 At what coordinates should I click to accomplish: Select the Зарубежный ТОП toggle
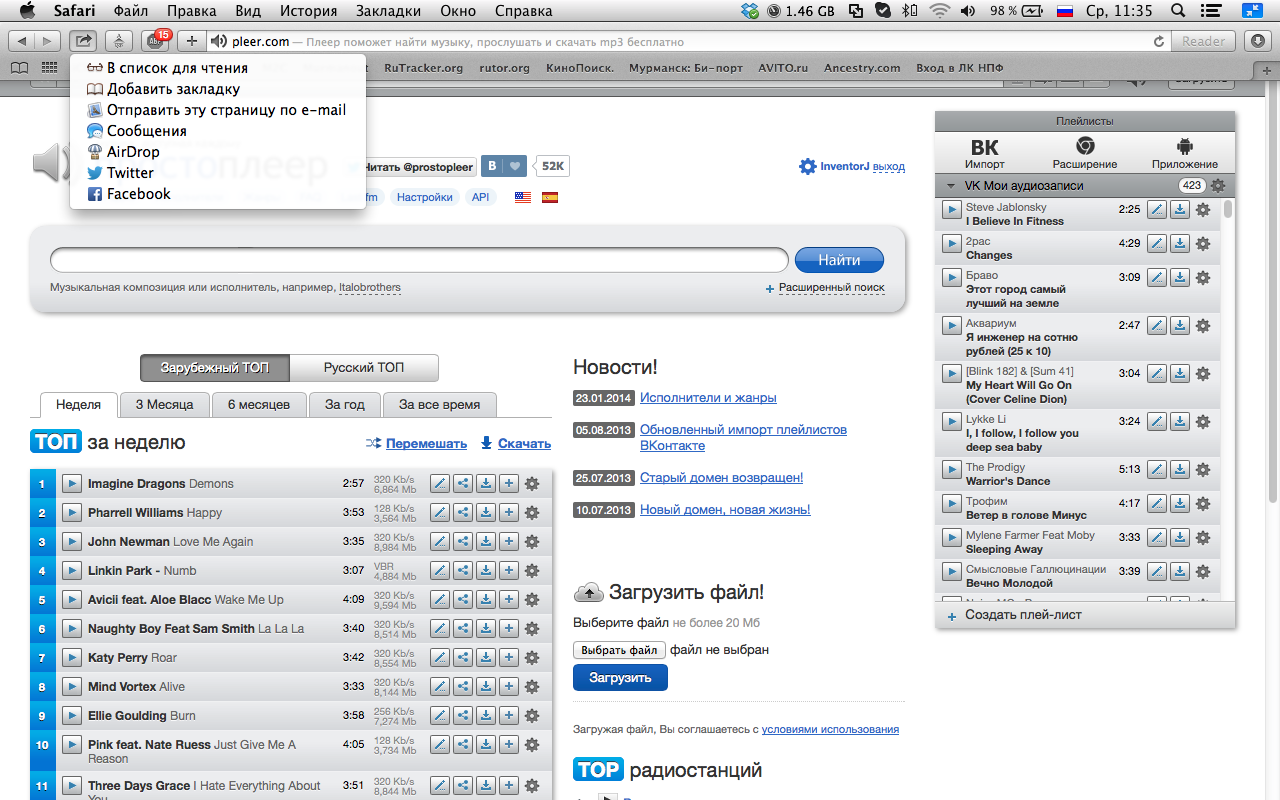(x=215, y=368)
